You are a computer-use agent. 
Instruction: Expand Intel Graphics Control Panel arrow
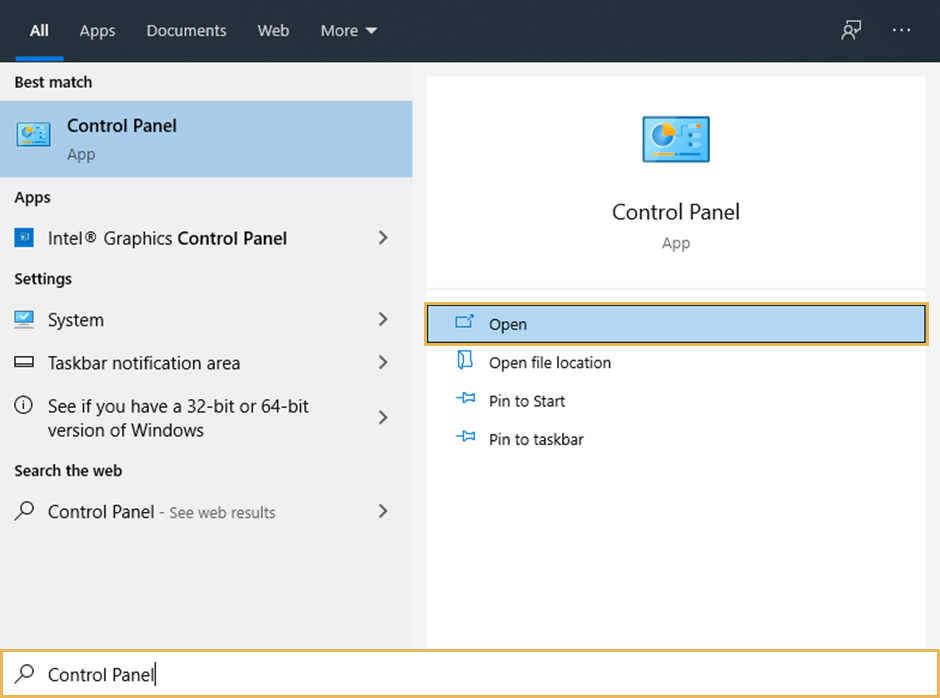coord(383,238)
